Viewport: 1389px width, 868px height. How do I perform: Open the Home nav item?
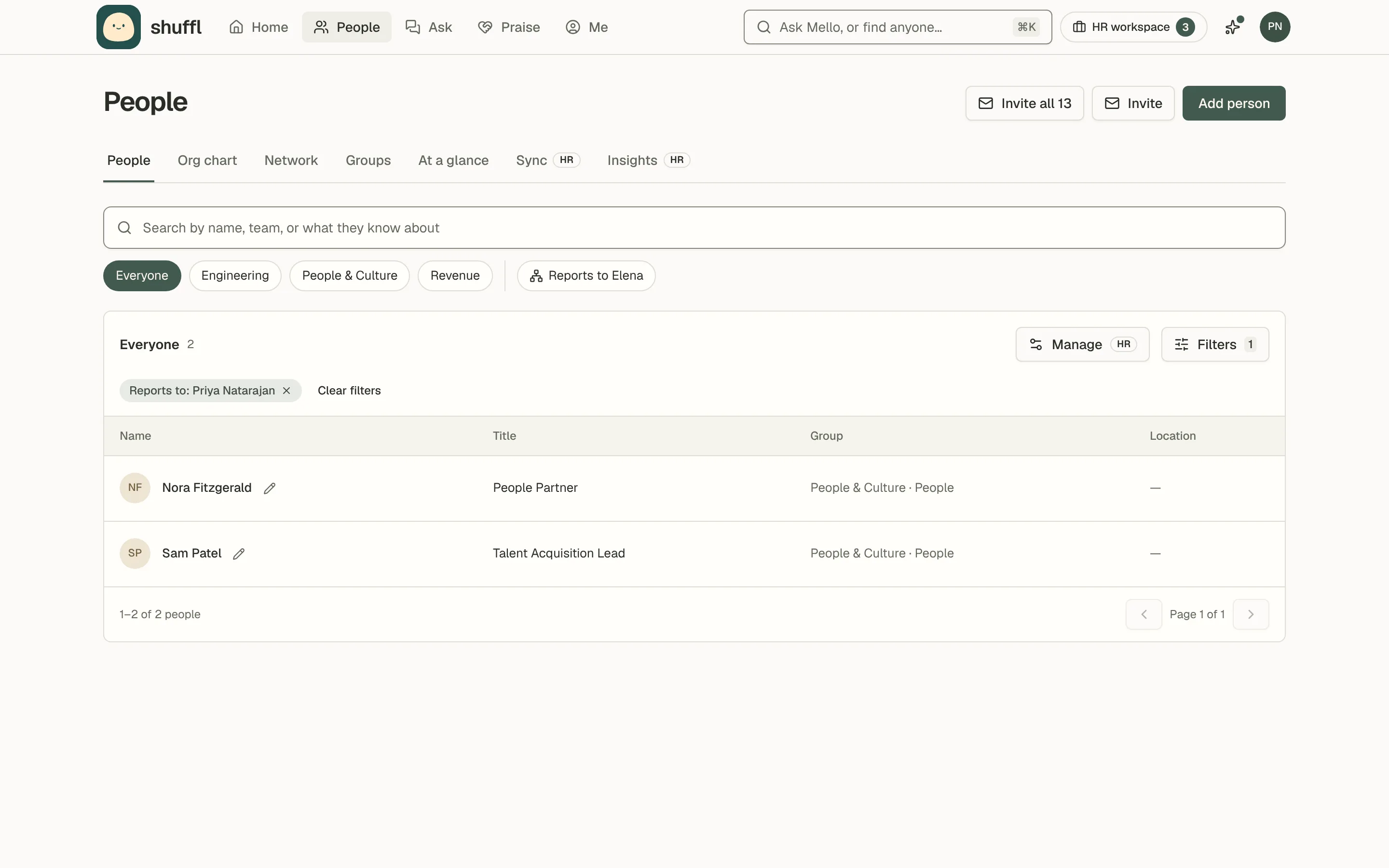pyautogui.click(x=259, y=27)
